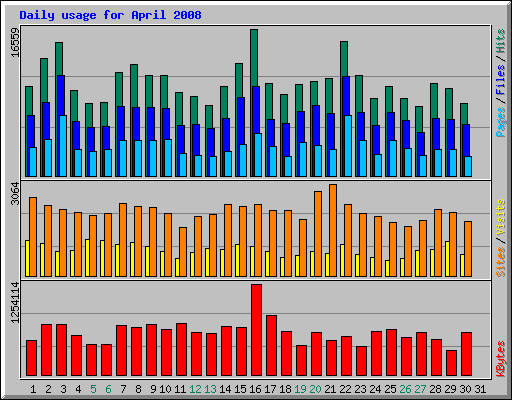Click day 12 weekend label
The height and width of the screenshot is (400, 512).
(x=195, y=389)
